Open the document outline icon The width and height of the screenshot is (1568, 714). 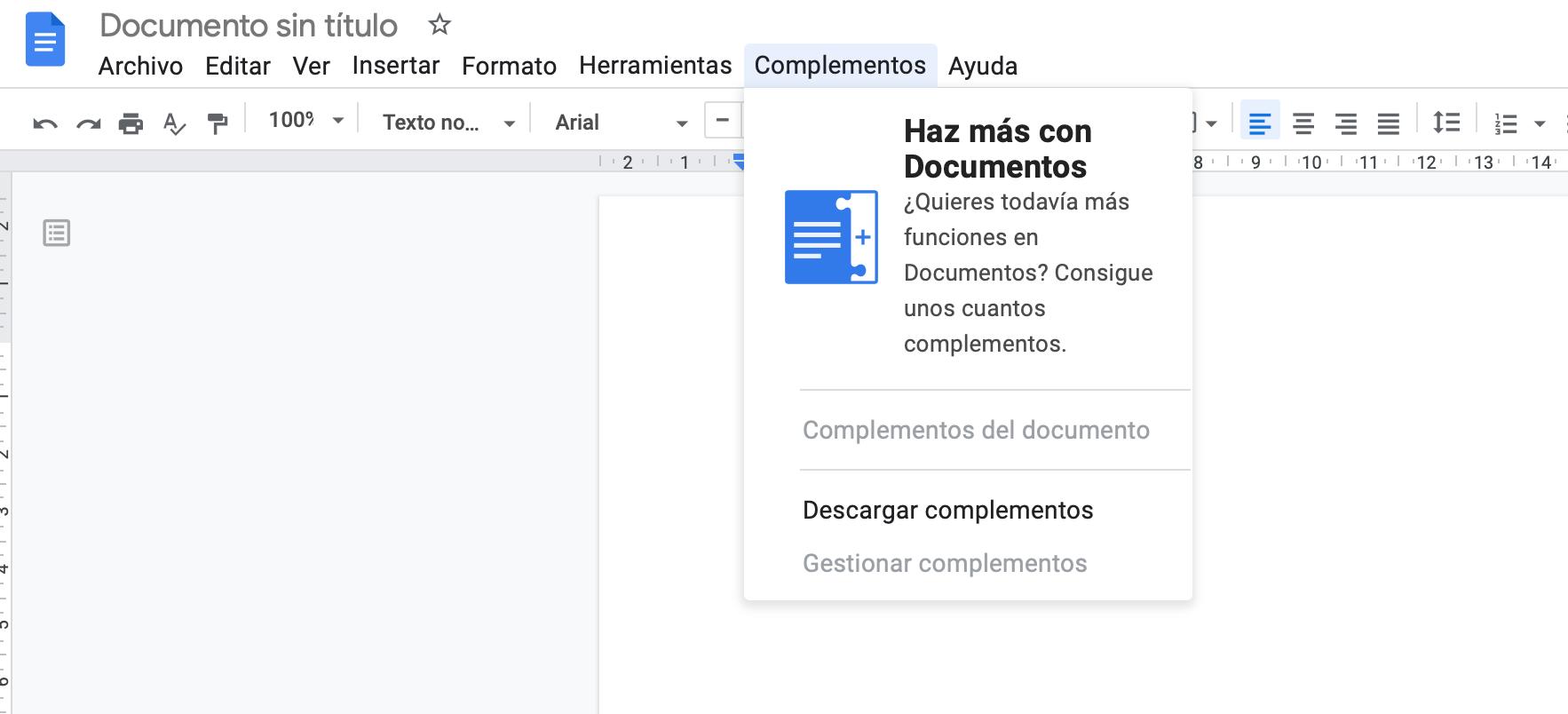(x=57, y=234)
